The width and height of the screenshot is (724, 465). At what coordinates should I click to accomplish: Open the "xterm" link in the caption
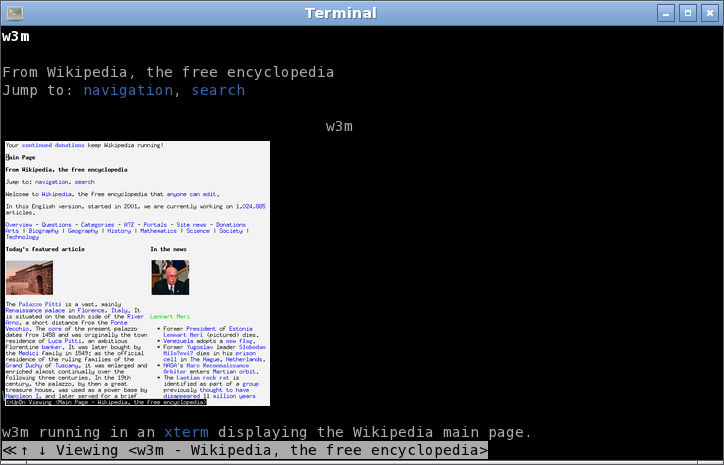coord(186,432)
